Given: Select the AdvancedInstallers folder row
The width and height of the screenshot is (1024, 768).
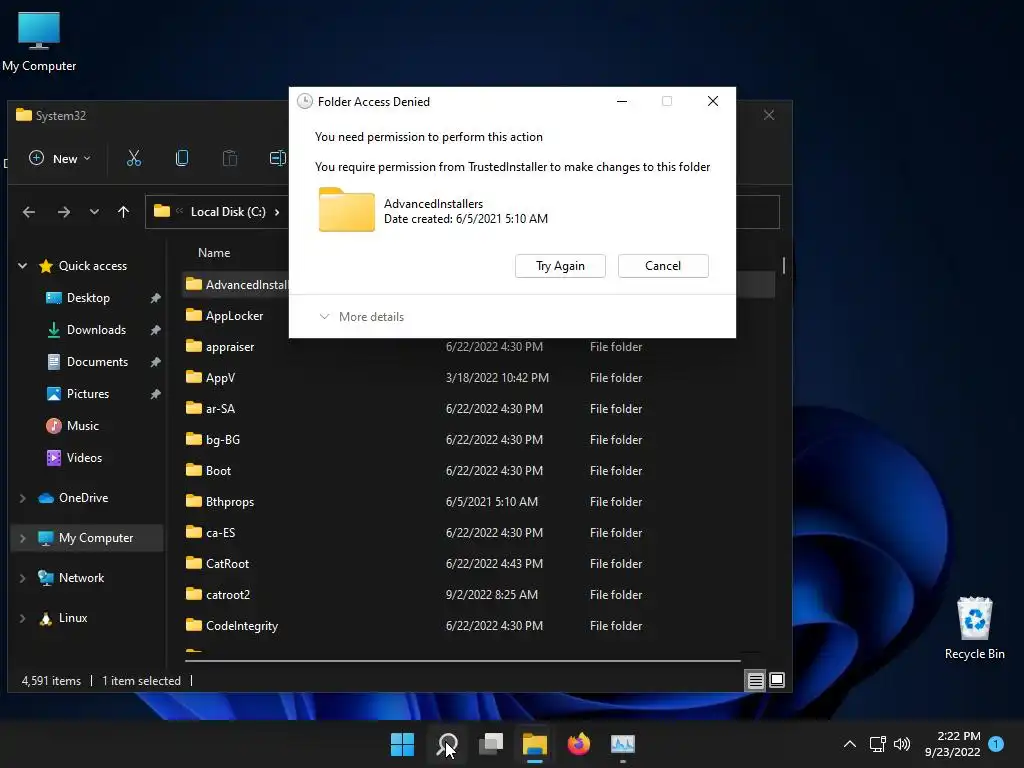Looking at the screenshot, I should (236, 285).
